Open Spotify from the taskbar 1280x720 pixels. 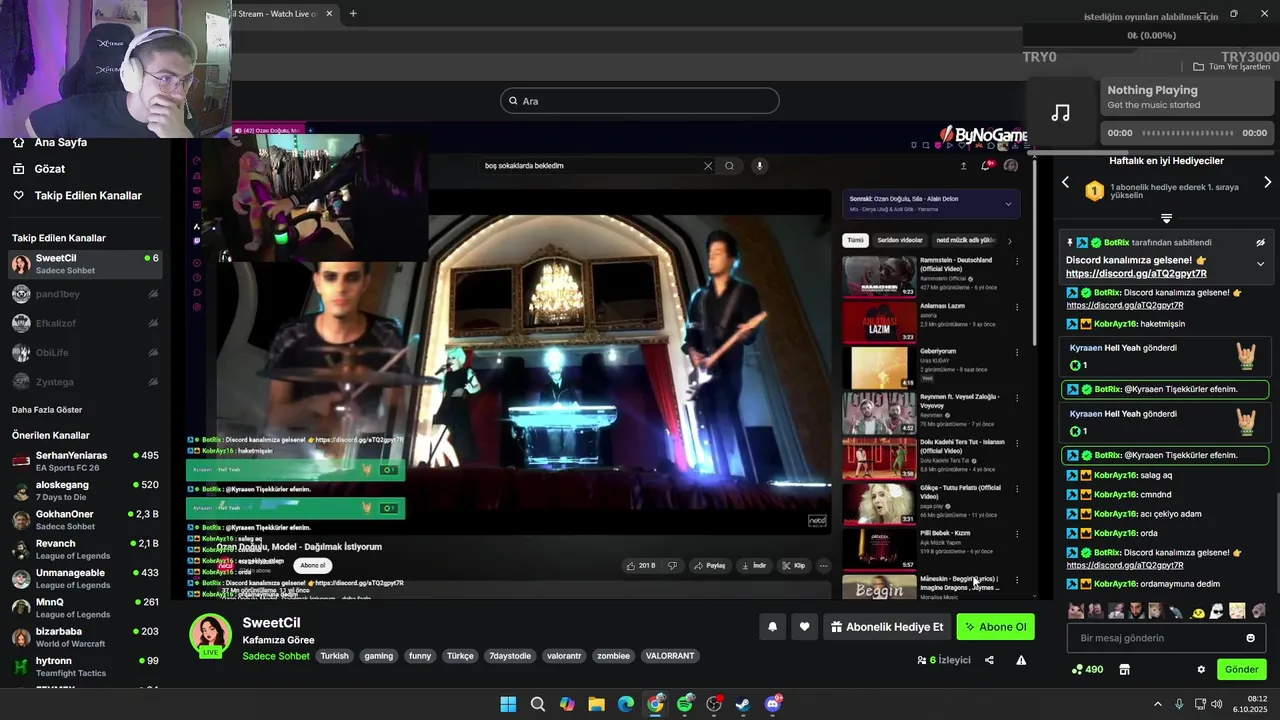pyautogui.click(x=685, y=704)
